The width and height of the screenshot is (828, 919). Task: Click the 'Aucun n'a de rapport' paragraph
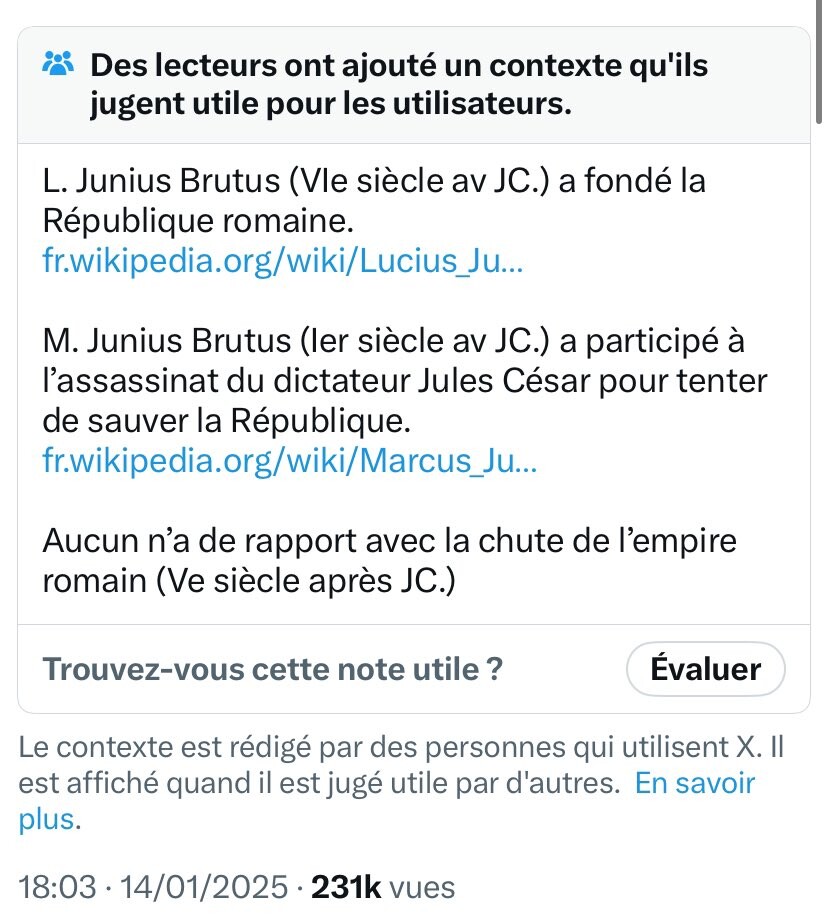[x=390, y=560]
